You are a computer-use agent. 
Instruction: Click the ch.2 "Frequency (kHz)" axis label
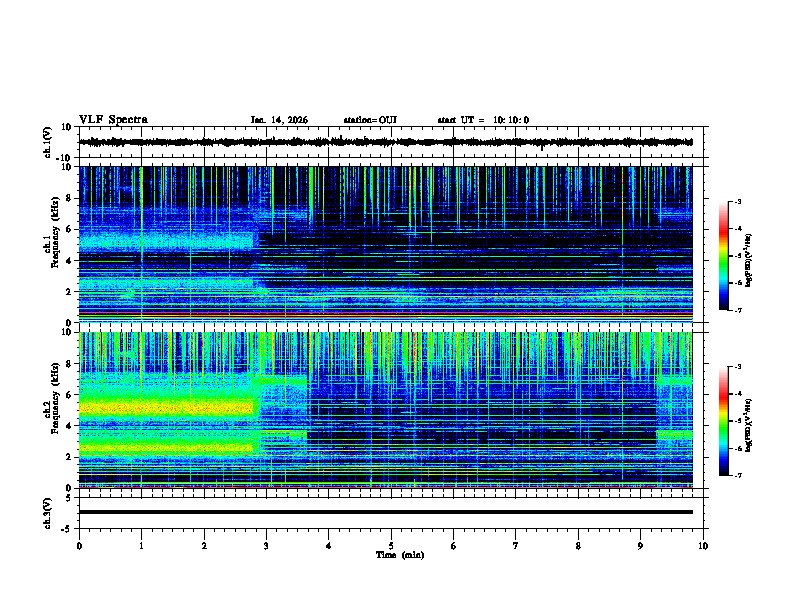coord(56,398)
